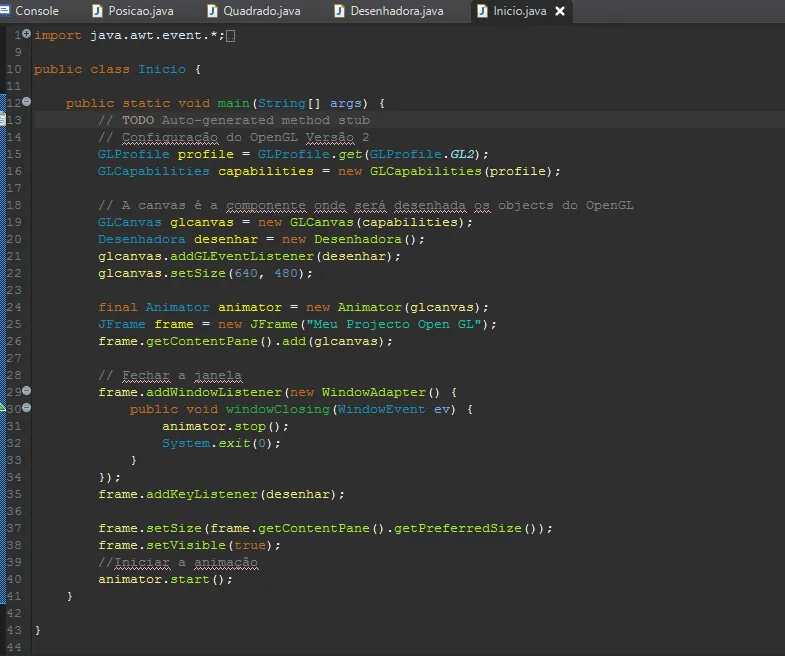This screenshot has height=656, width=785.
Task: Collapse the windowClosing method at line 30
Action: point(26,408)
